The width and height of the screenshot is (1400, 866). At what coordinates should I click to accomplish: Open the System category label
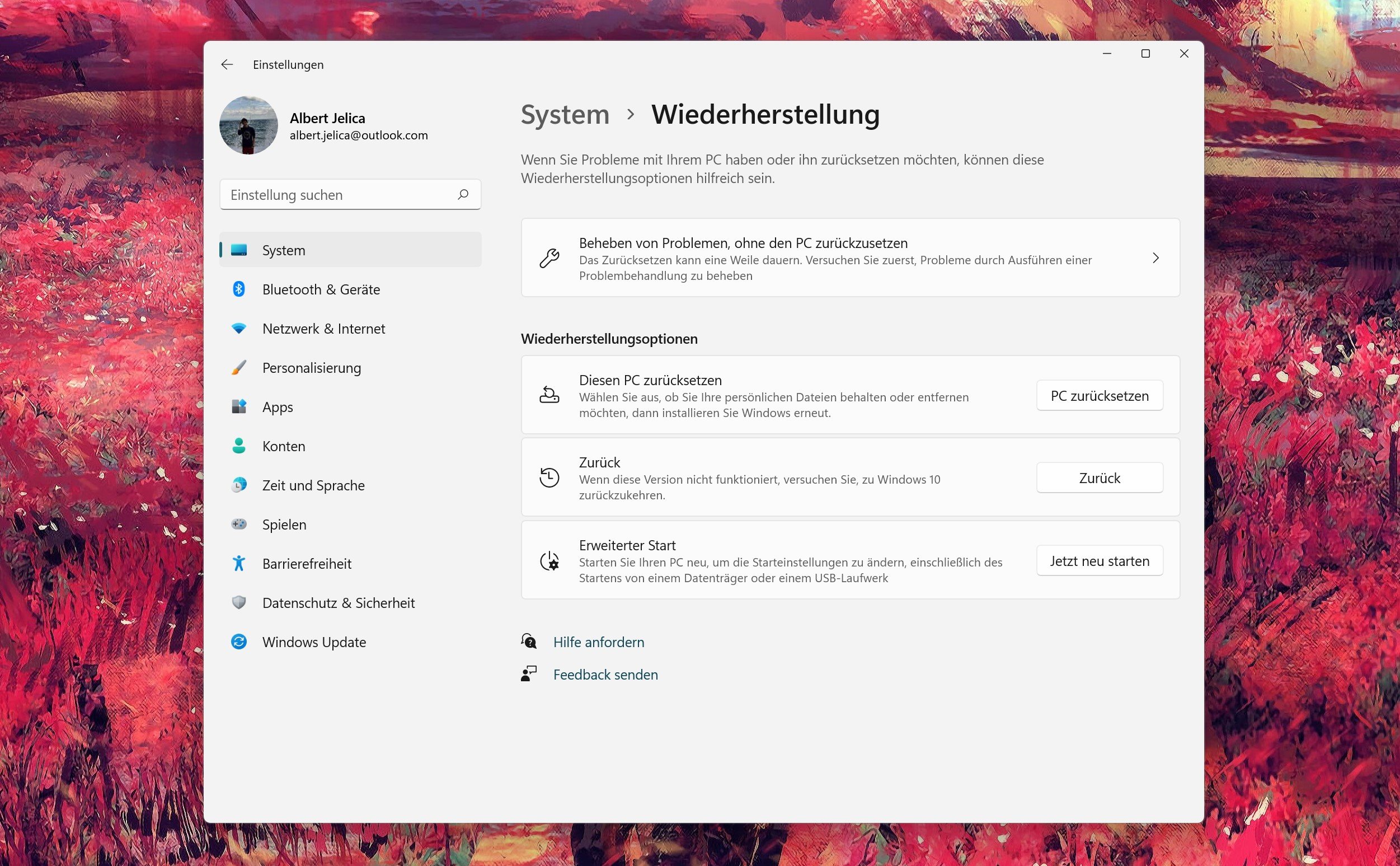(x=284, y=250)
